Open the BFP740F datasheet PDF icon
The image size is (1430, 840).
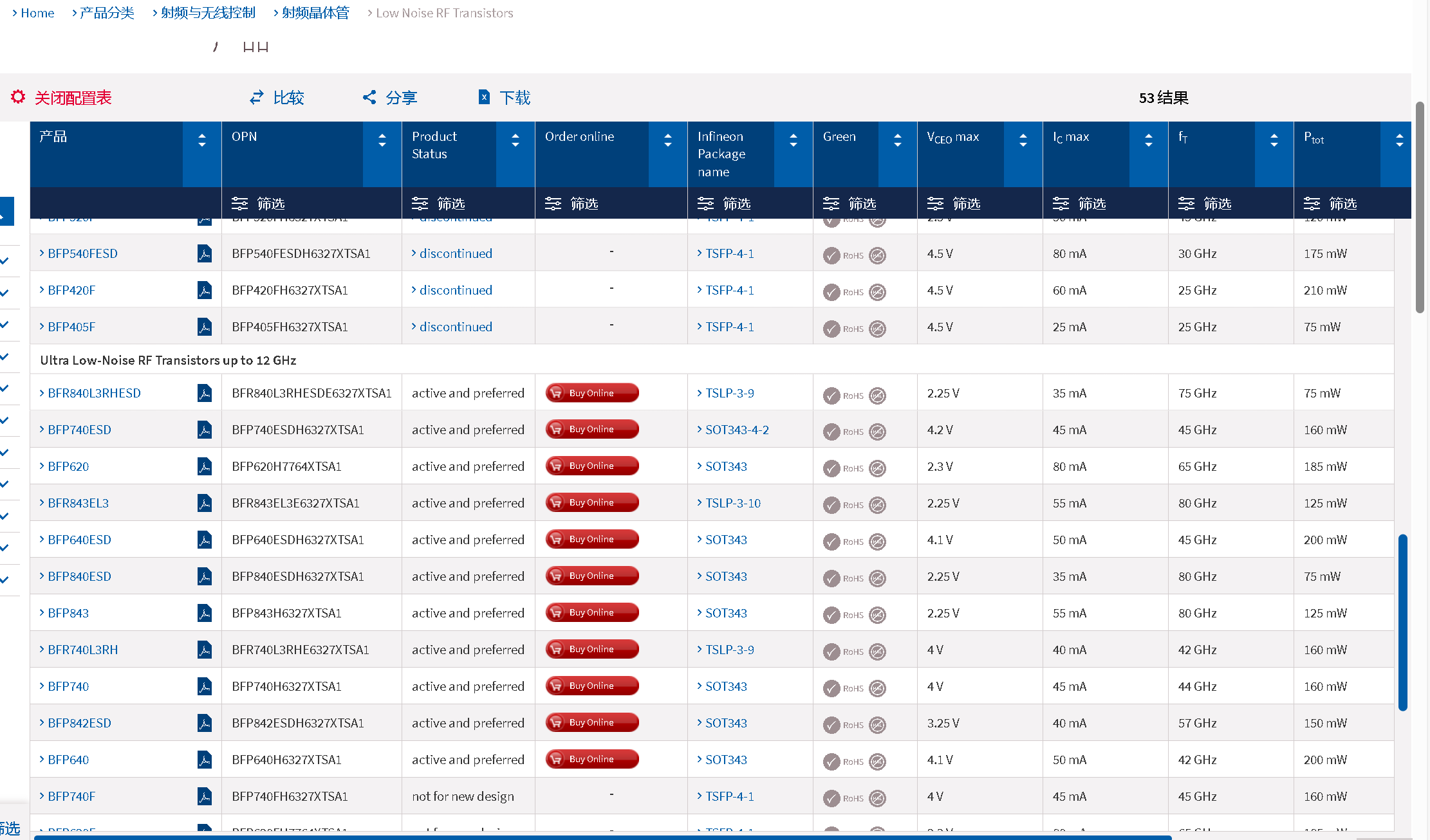(x=204, y=796)
